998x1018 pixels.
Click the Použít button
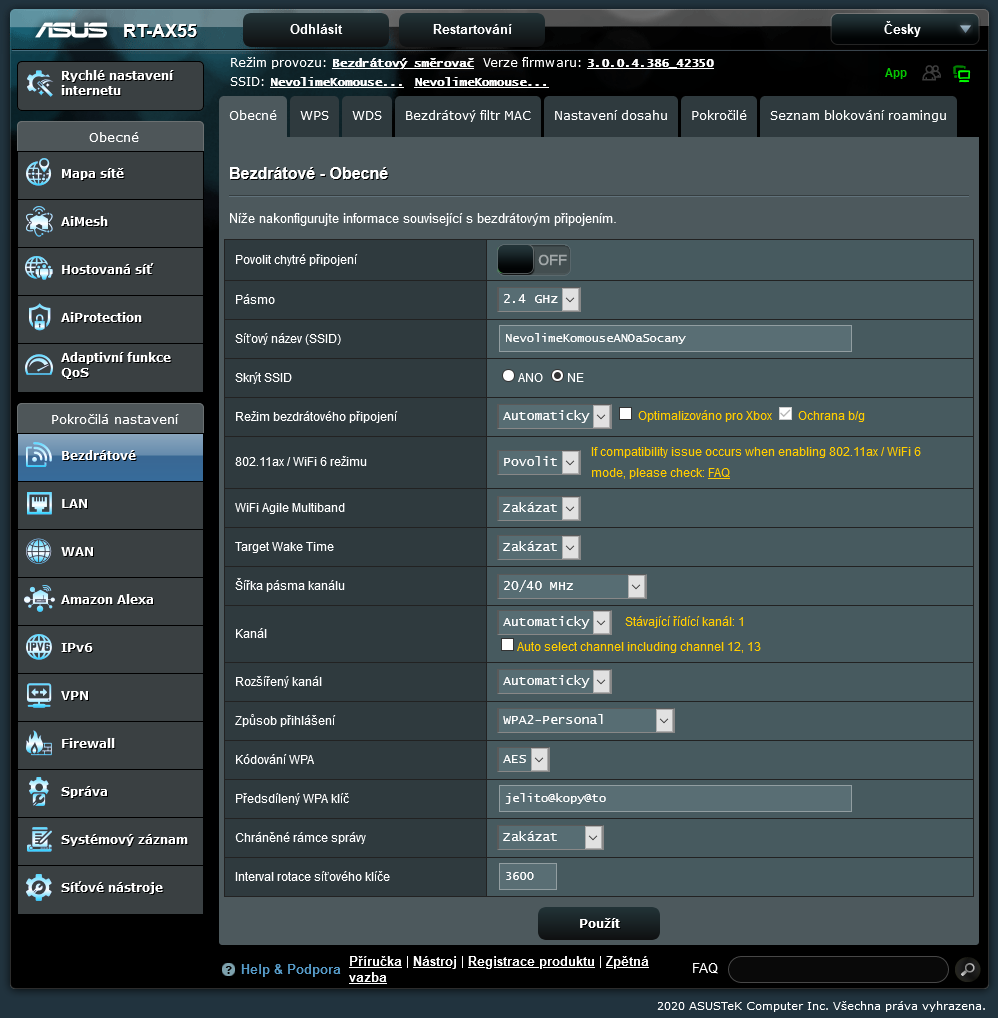click(x=598, y=923)
